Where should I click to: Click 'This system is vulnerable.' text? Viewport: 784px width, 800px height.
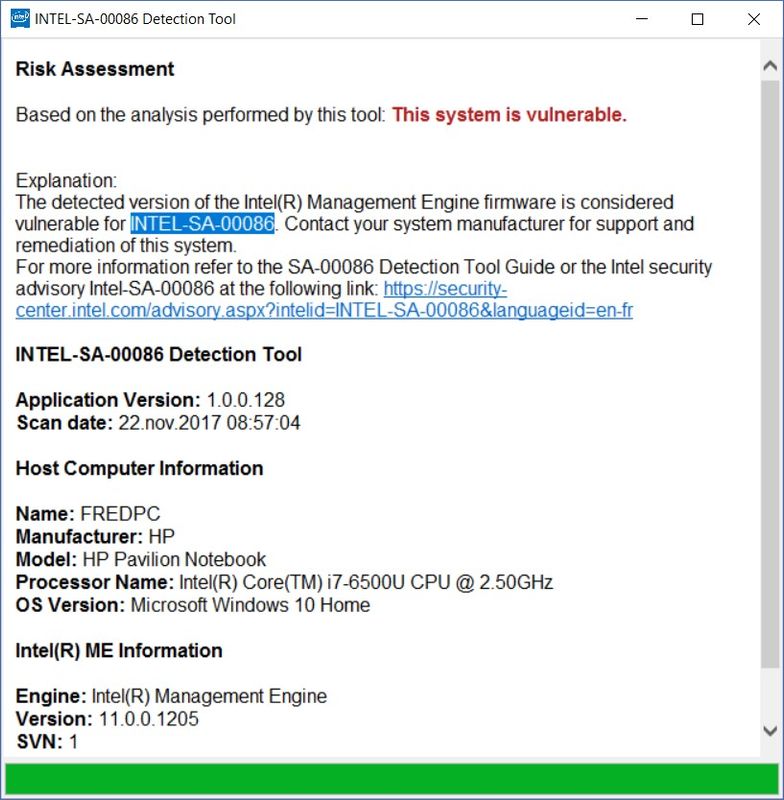pyautogui.click(x=509, y=115)
